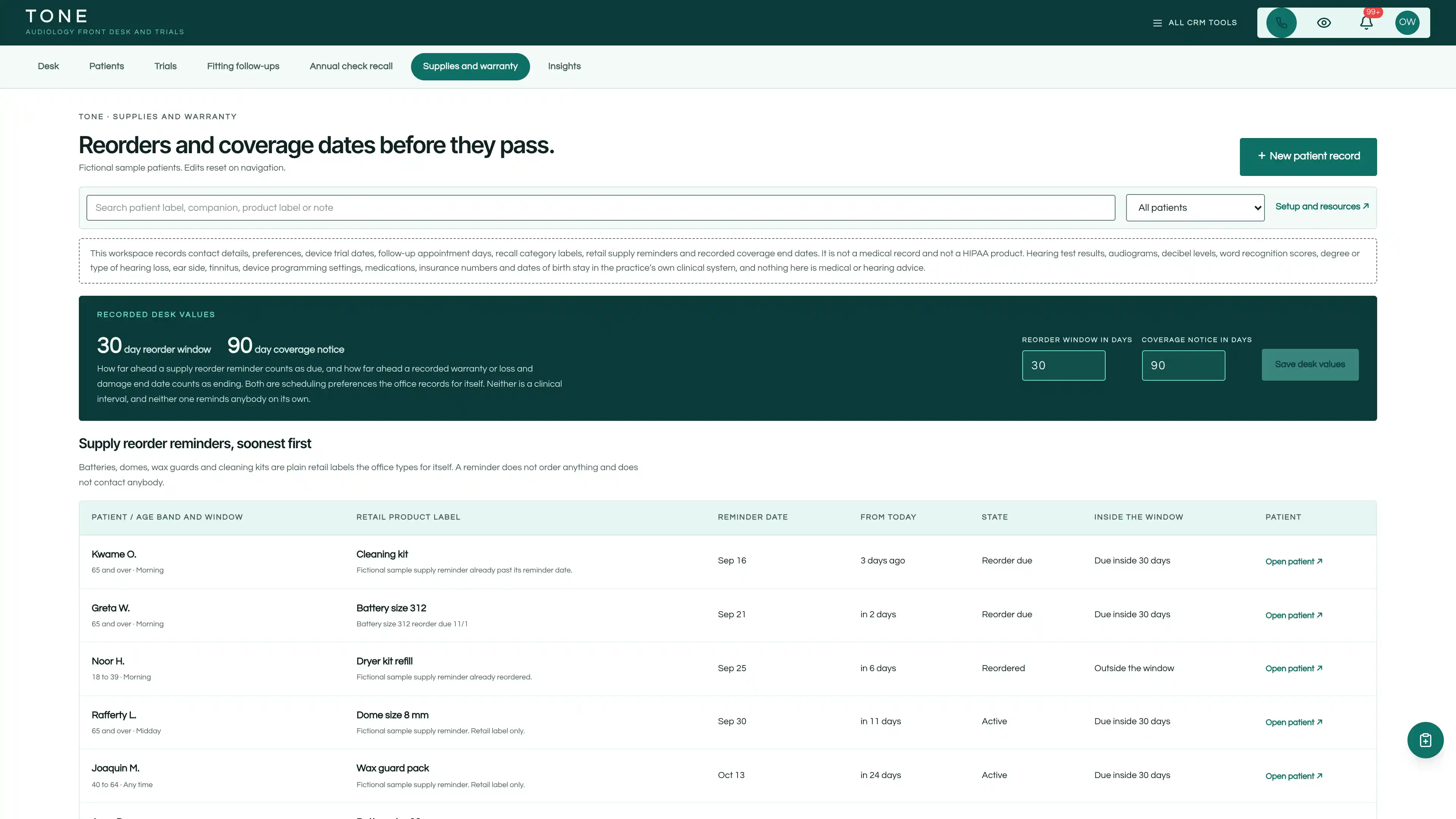Click the Coverage notice in days field
The width and height of the screenshot is (1456, 819).
(x=1183, y=365)
